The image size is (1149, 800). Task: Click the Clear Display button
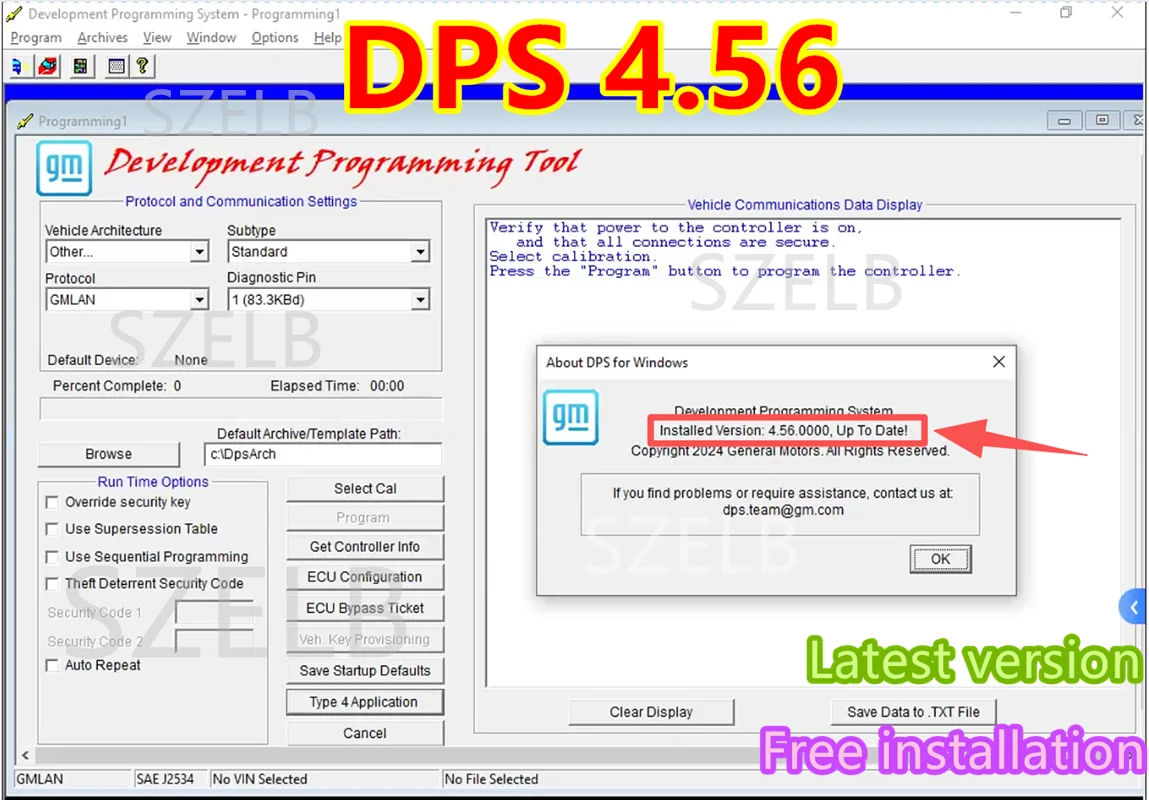[651, 712]
